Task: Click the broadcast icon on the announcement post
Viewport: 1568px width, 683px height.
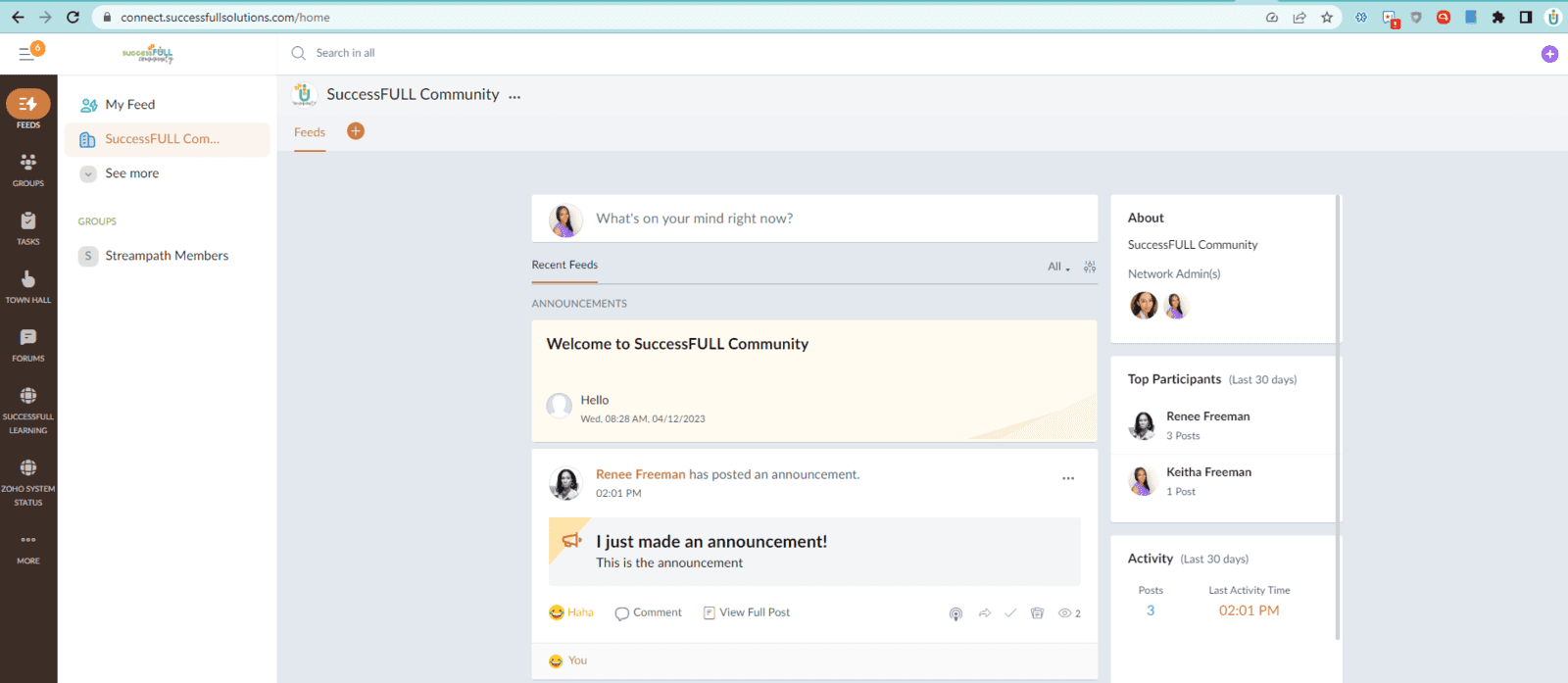Action: 955,613
